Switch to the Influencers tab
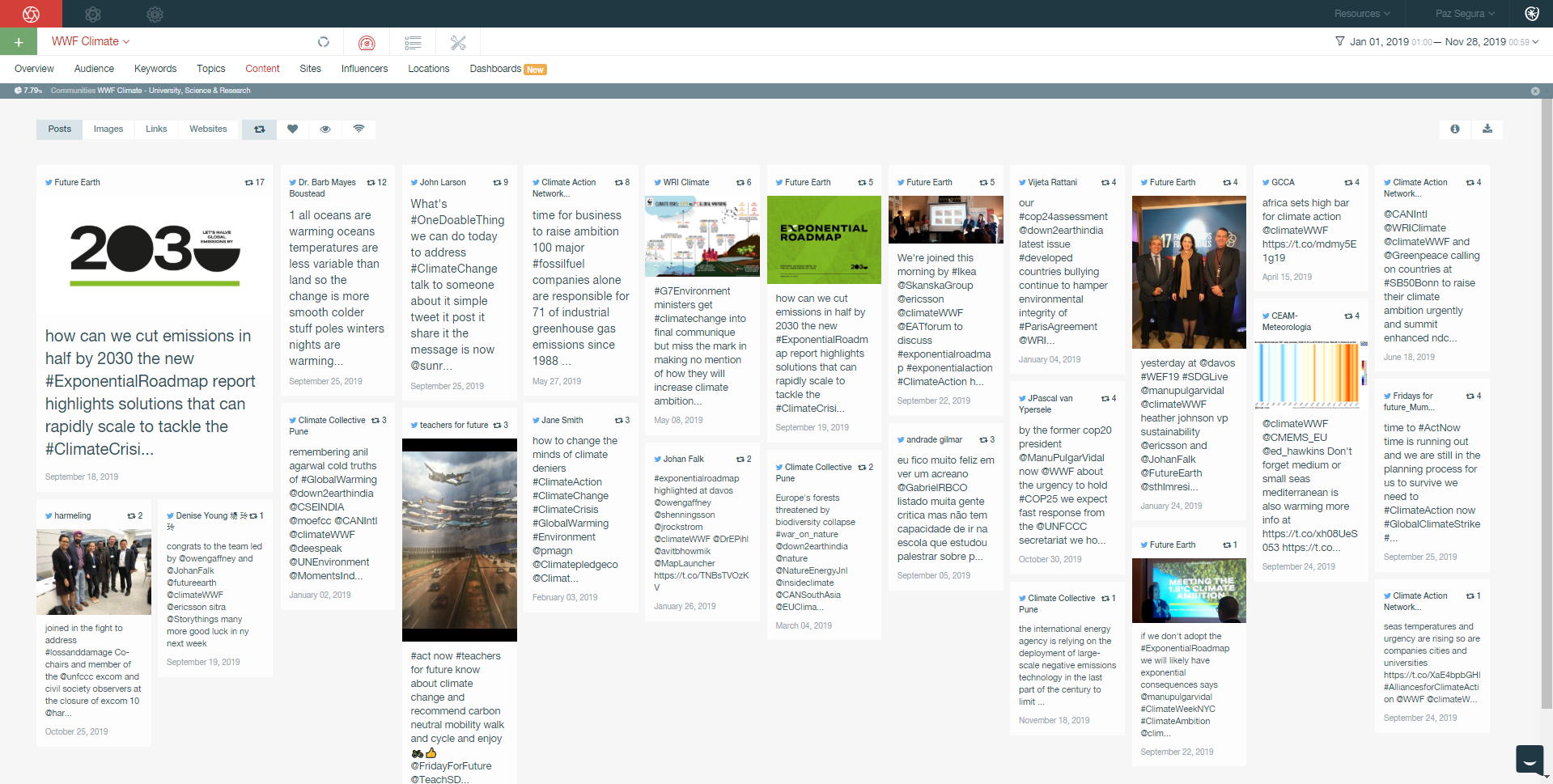This screenshot has width=1553, height=784. 364,69
